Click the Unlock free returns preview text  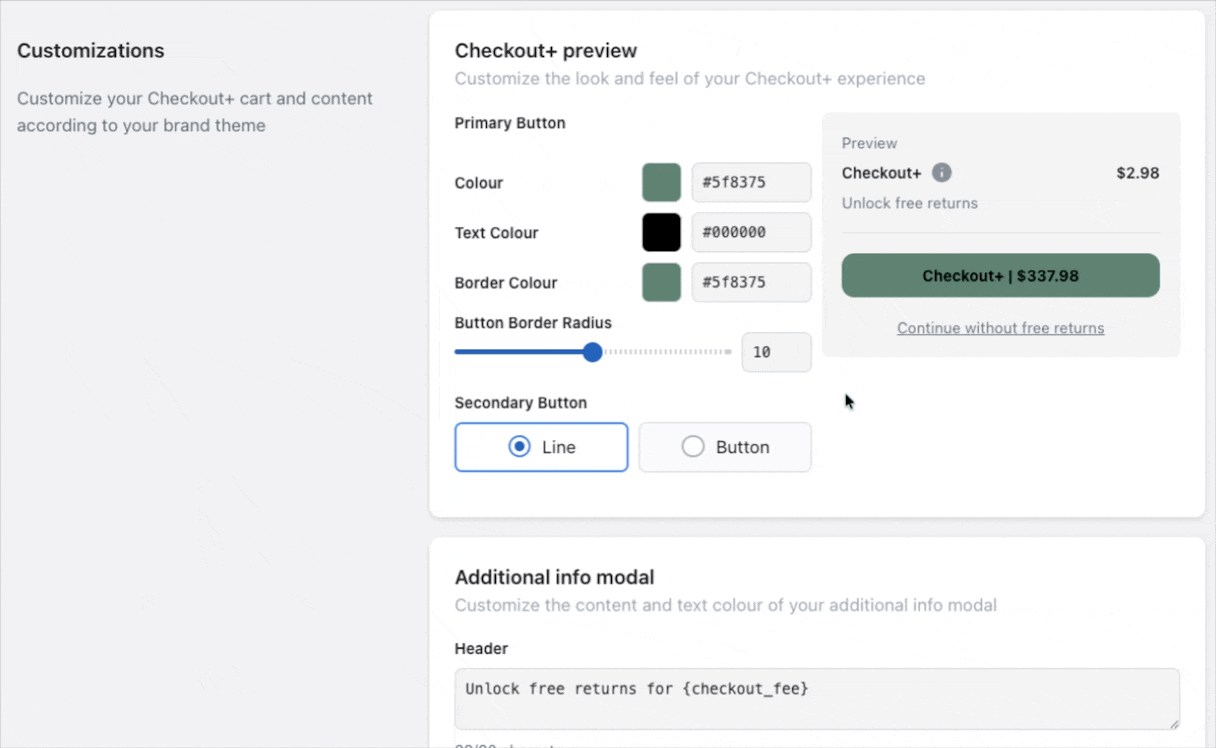[x=909, y=203]
